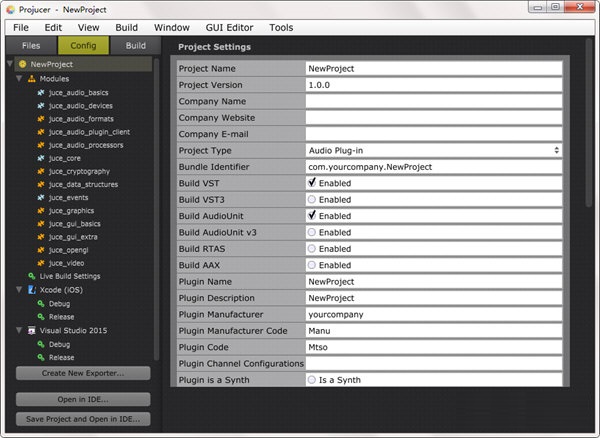600x438 pixels.
Task: Click the Plugin Manufacturer Code field
Action: coord(434,331)
